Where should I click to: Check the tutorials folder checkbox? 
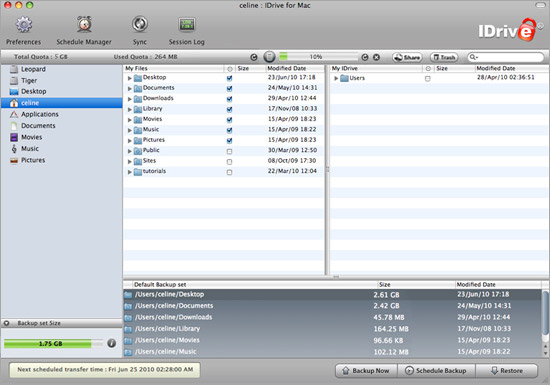(229, 172)
